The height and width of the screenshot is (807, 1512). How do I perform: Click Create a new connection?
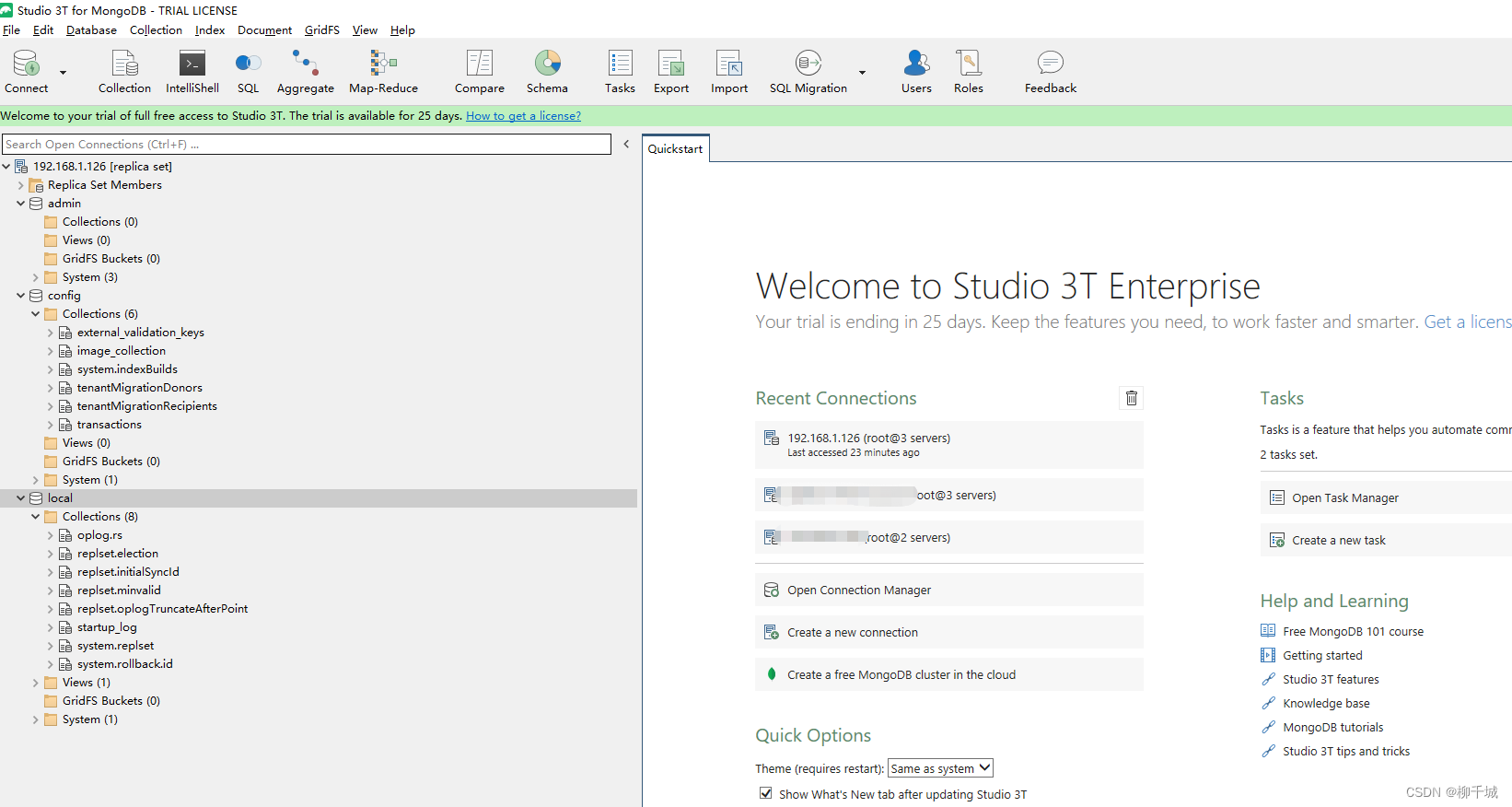pyautogui.click(x=948, y=632)
